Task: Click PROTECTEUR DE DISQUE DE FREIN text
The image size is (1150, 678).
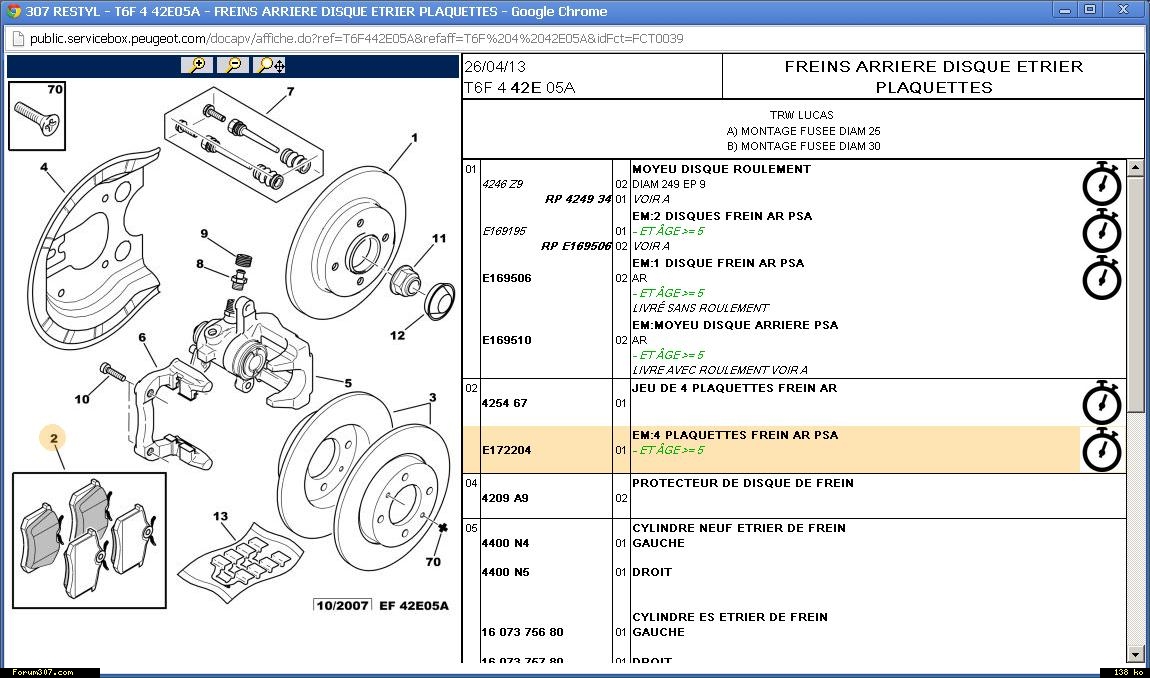Action: pyautogui.click(x=743, y=483)
